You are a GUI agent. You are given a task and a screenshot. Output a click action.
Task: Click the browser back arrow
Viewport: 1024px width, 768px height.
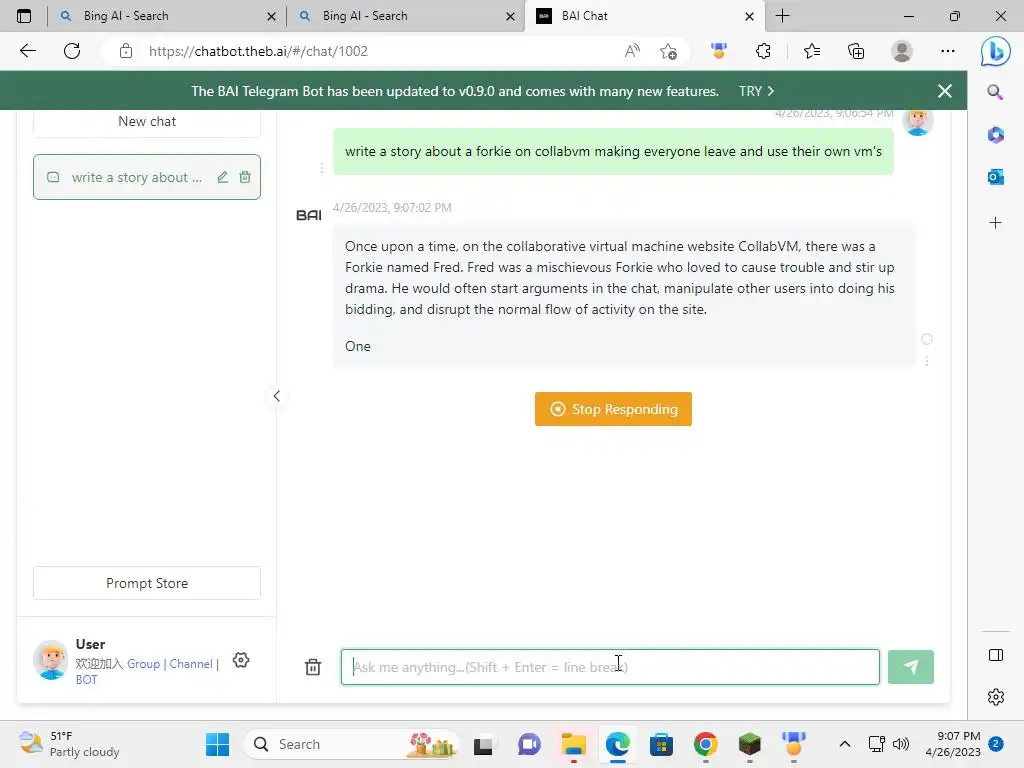tap(27, 51)
